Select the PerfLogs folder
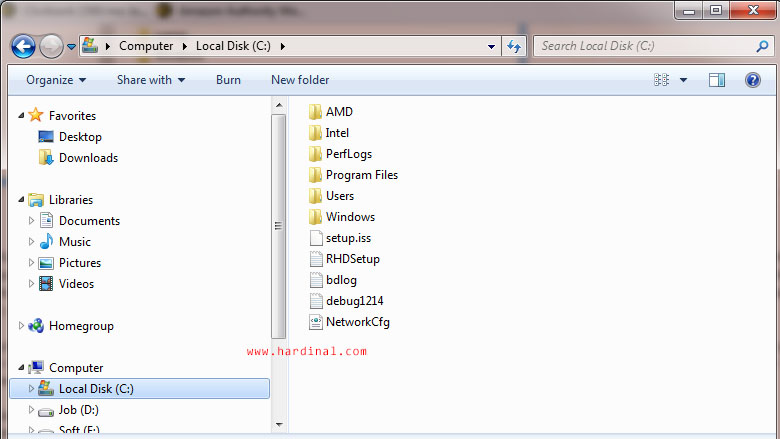 click(x=340, y=154)
